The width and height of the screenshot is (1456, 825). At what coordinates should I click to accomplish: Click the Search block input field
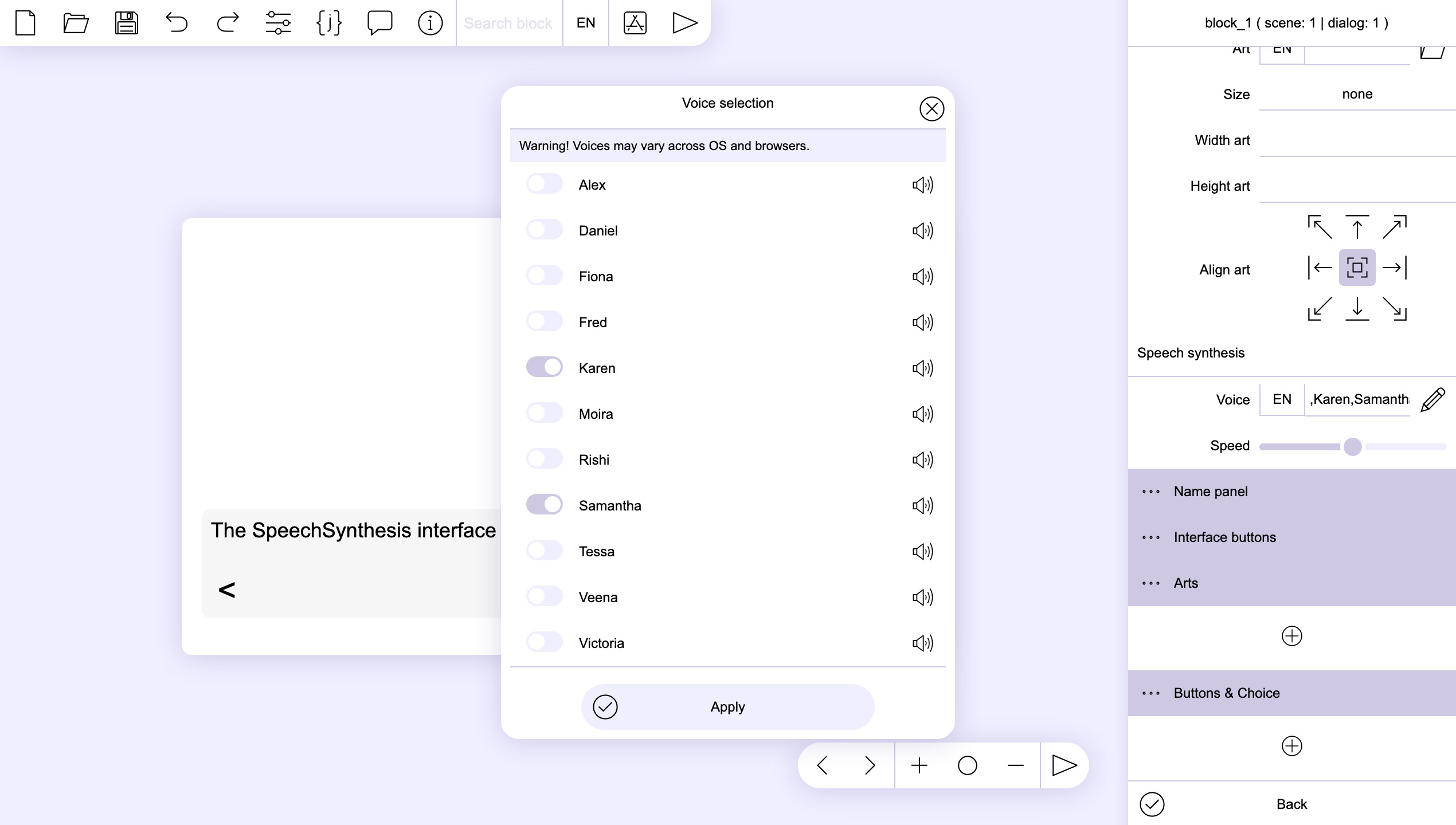pyautogui.click(x=508, y=23)
